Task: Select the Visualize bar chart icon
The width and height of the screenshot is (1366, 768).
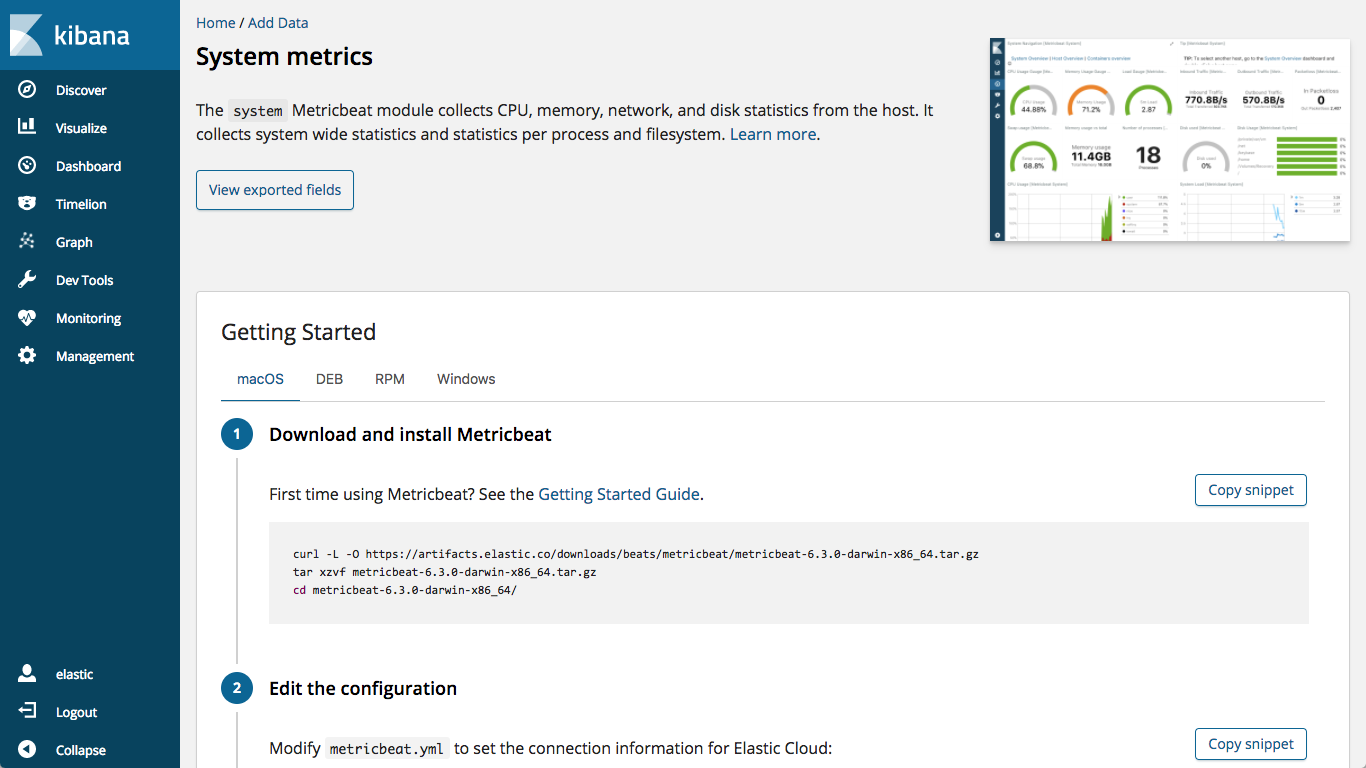Action: 27,128
